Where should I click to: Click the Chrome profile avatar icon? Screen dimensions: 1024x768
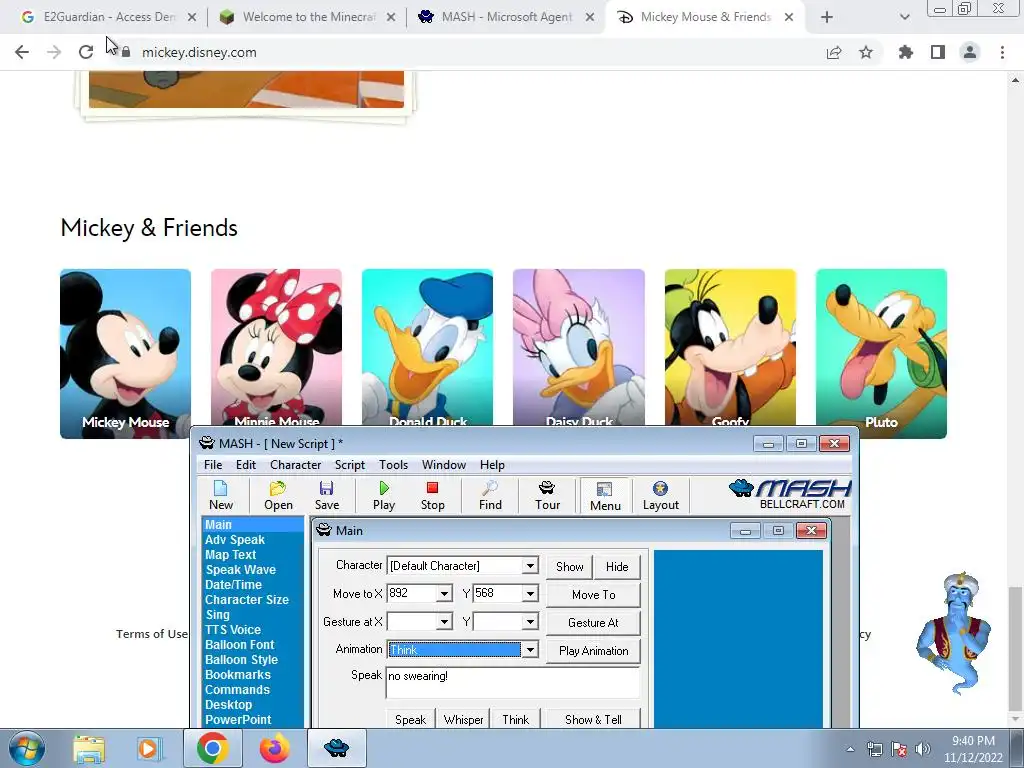pos(970,52)
